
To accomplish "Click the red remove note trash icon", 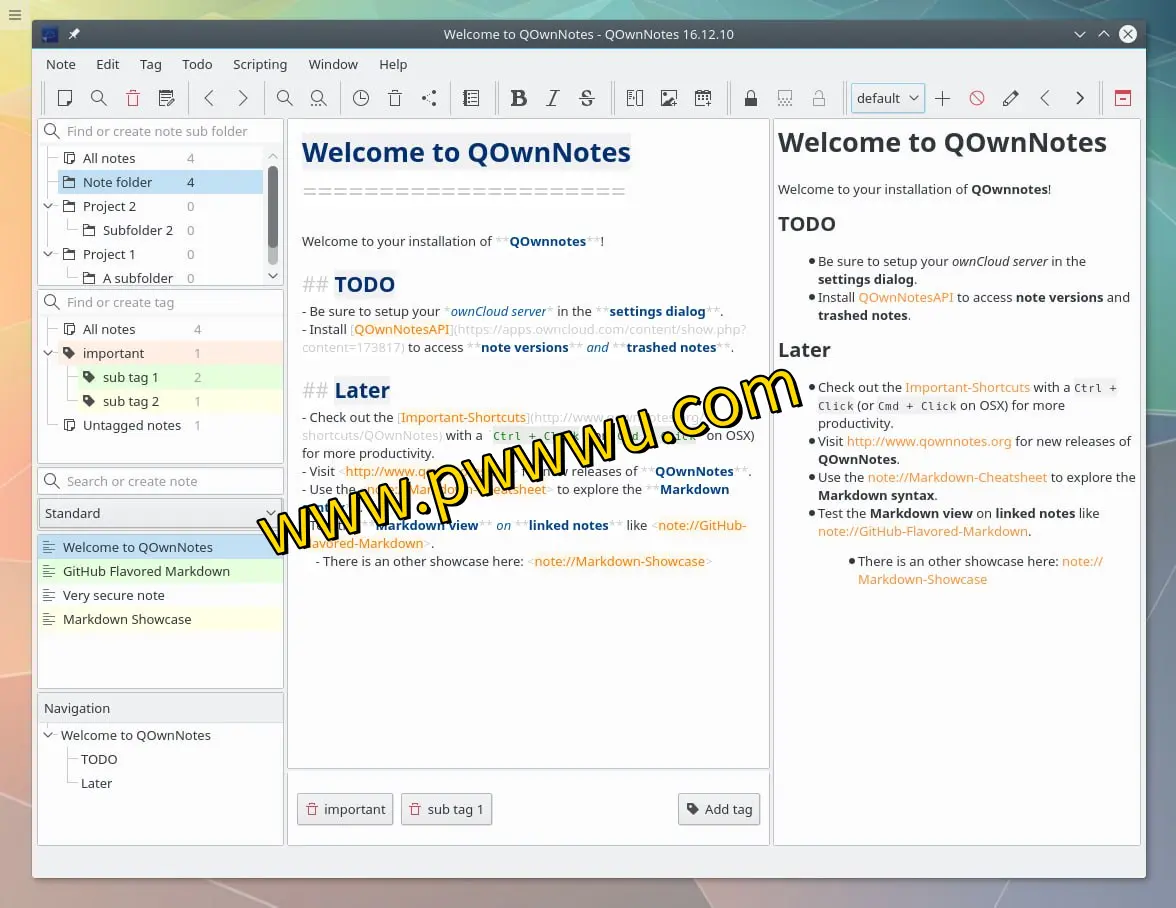I will pos(133,98).
